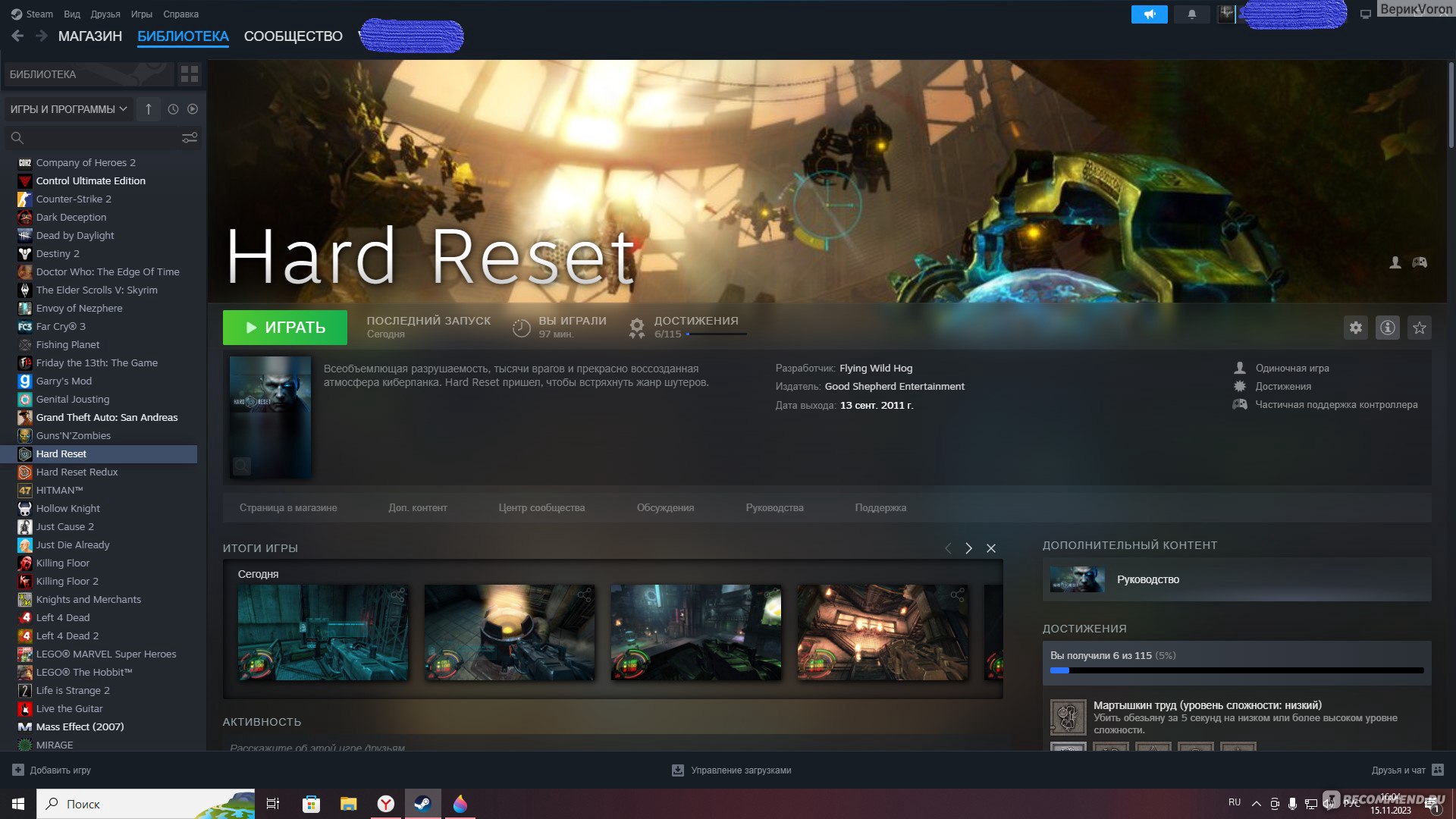
Task: Open Мартышкин труд achievement icon
Action: [x=1068, y=717]
